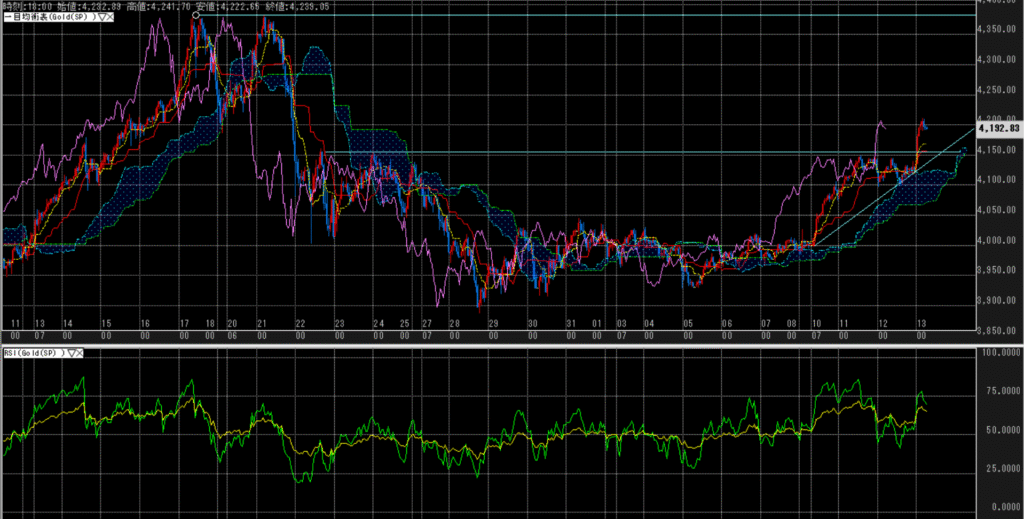Click the date label 29 on time axis
Screen dimensions: 1024x519
click(492, 324)
